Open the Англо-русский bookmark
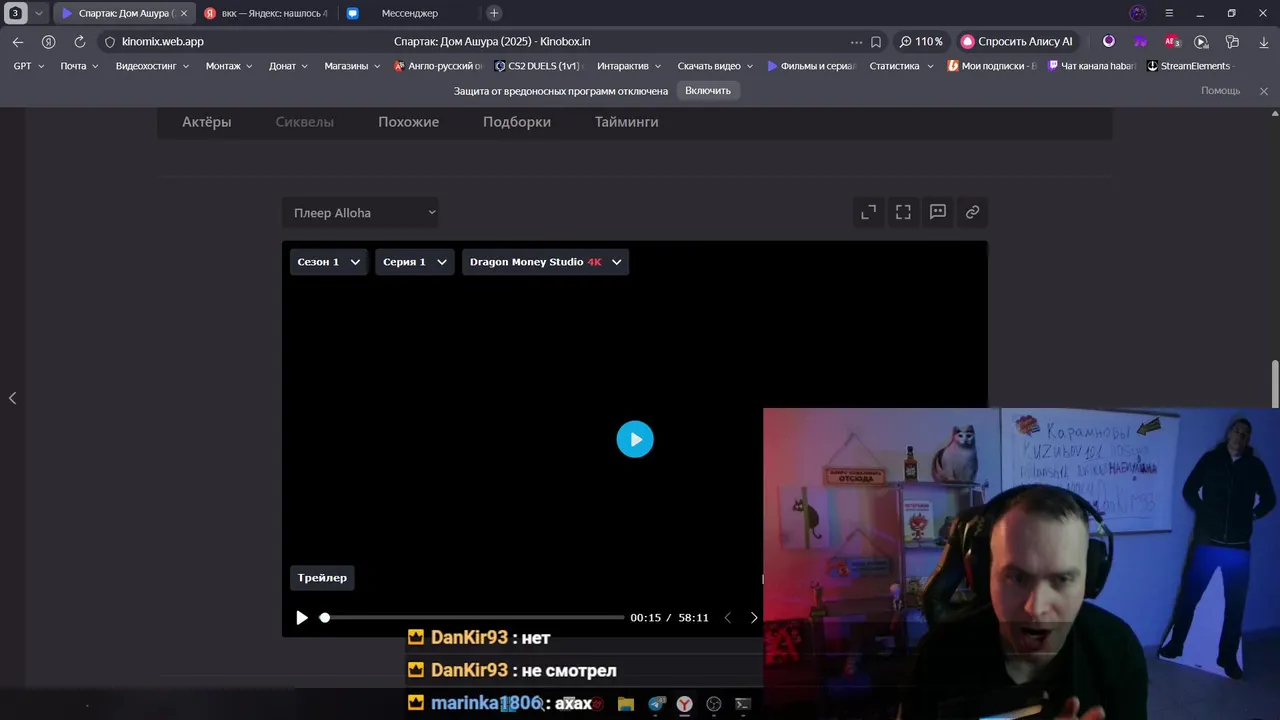The height and width of the screenshot is (720, 1280). click(439, 66)
